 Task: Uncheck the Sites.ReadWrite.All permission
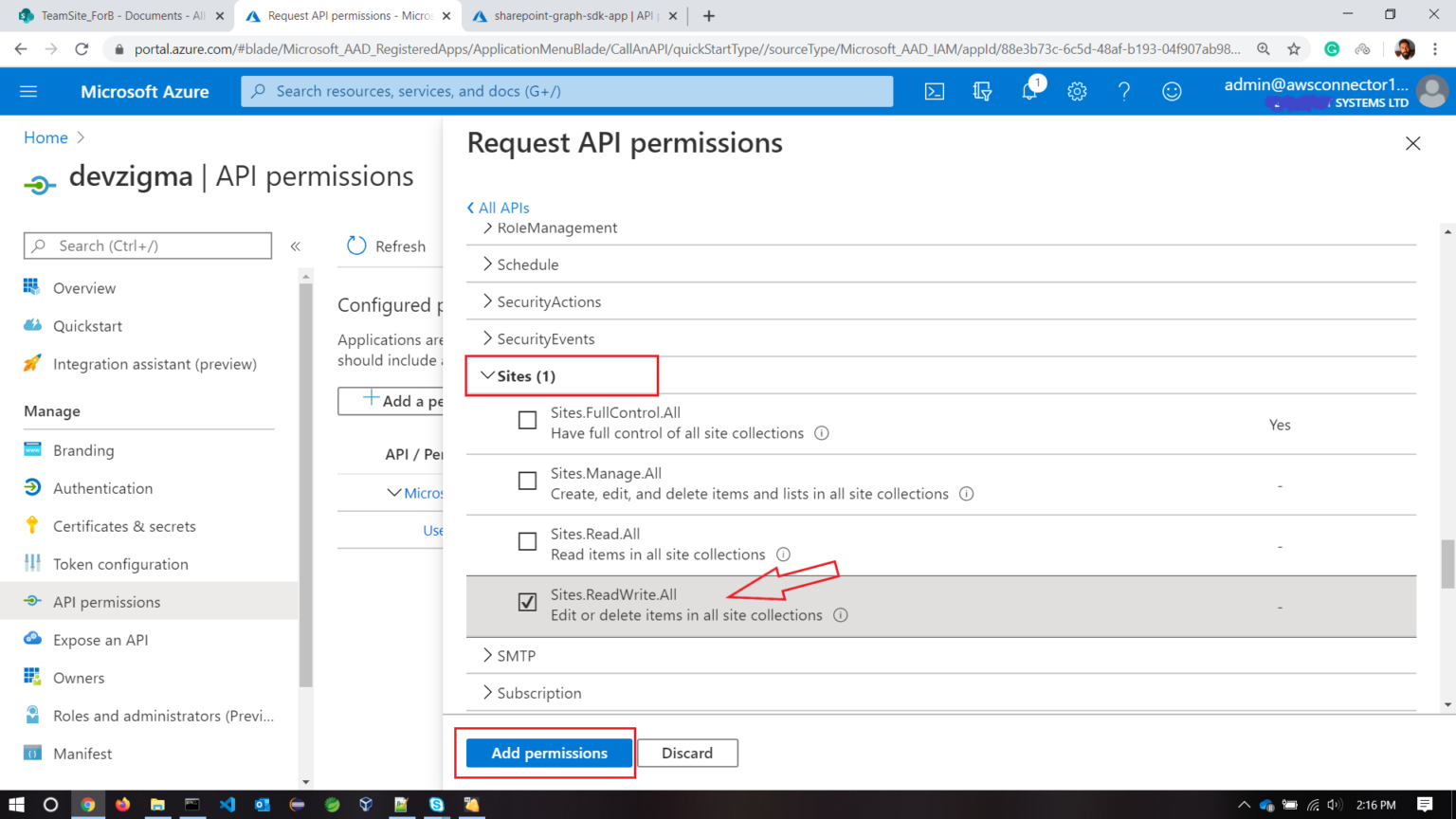pyautogui.click(x=527, y=602)
